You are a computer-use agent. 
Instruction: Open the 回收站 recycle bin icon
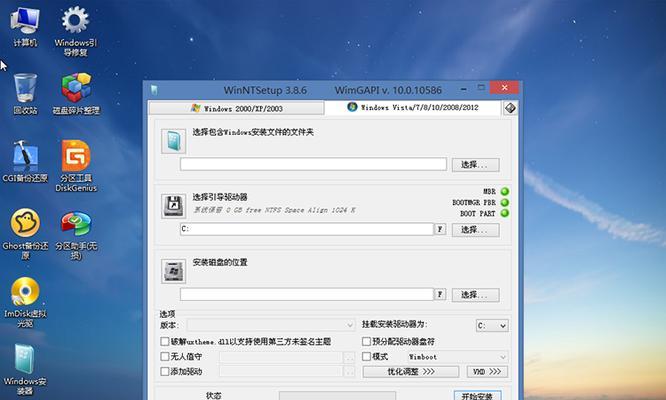(25, 93)
